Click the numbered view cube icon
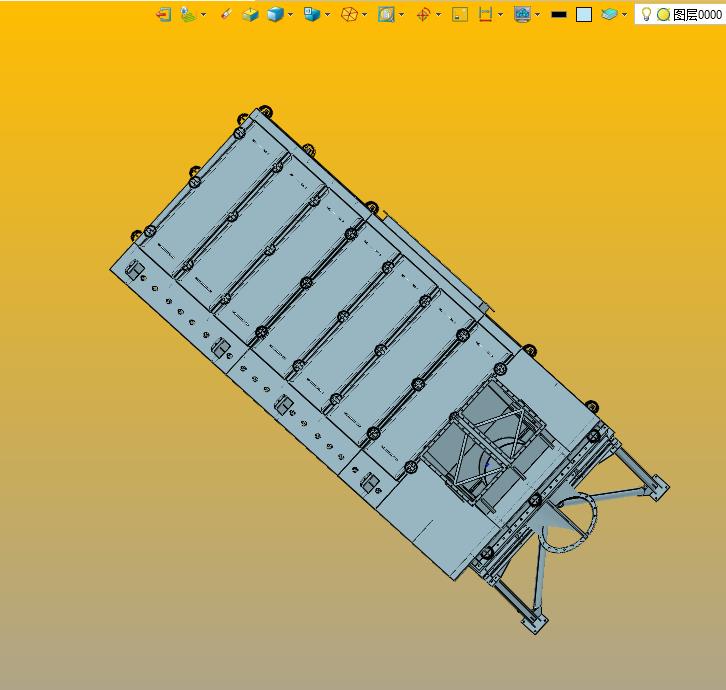The width and height of the screenshot is (726, 690). click(x=312, y=14)
